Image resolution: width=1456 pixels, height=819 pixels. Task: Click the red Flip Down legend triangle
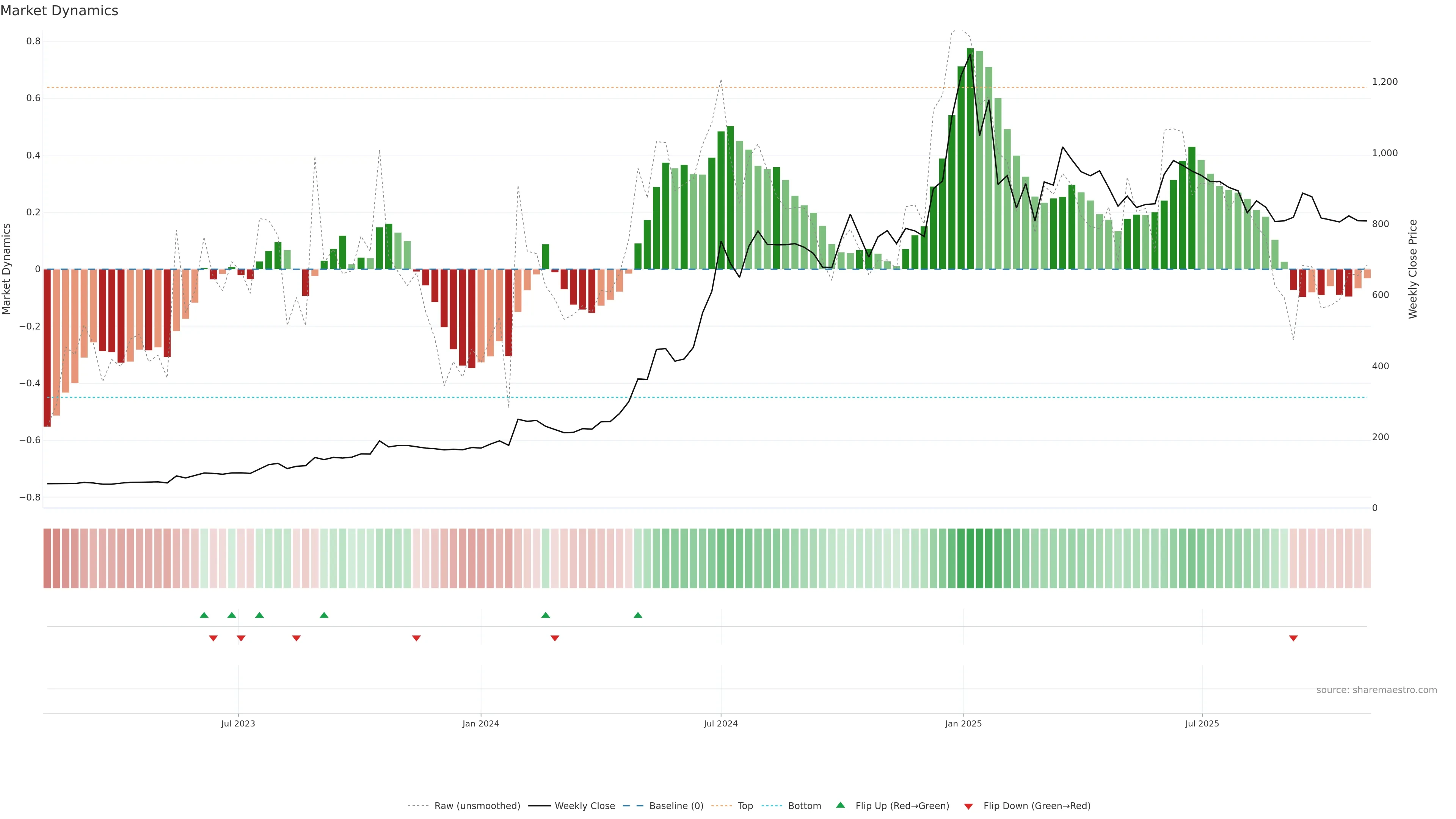(x=968, y=806)
